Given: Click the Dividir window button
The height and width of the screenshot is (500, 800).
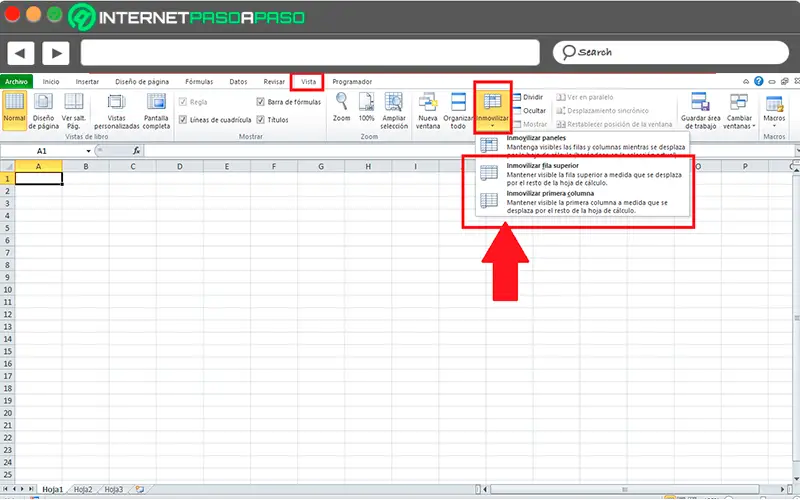Looking at the screenshot, I should 528,97.
